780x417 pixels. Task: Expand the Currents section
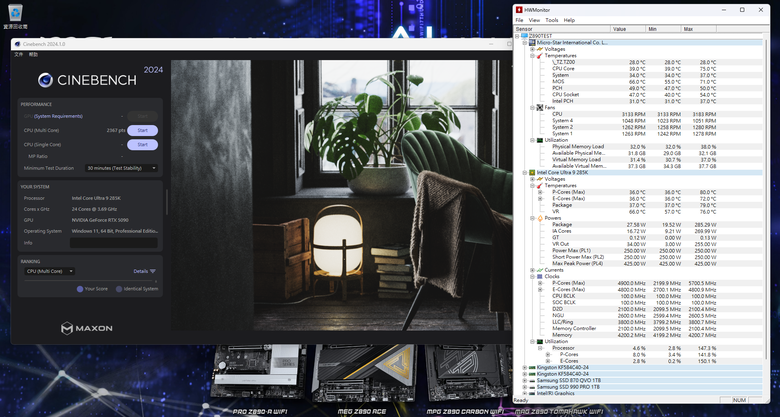point(532,270)
